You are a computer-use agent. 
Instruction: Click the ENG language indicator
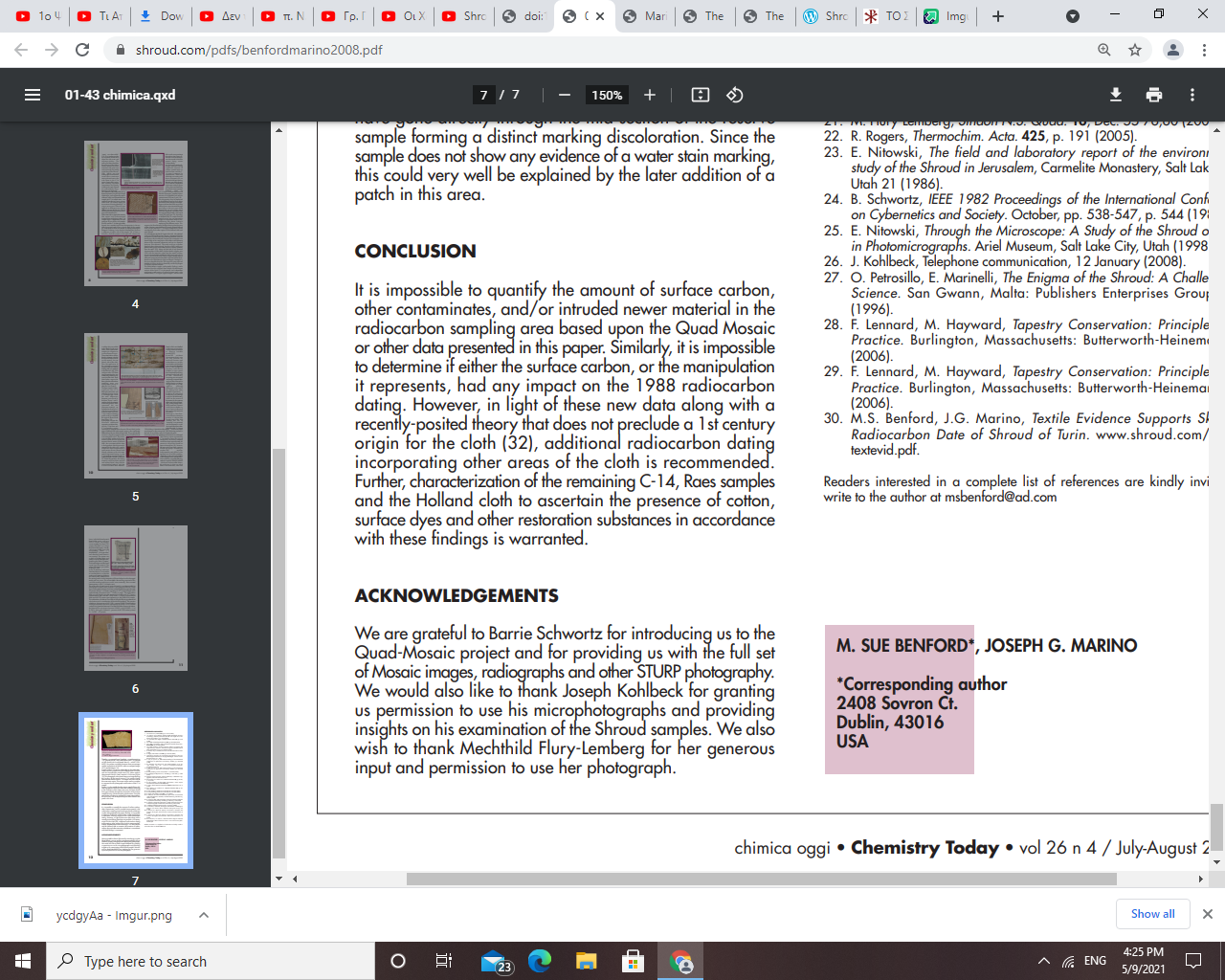click(1096, 961)
